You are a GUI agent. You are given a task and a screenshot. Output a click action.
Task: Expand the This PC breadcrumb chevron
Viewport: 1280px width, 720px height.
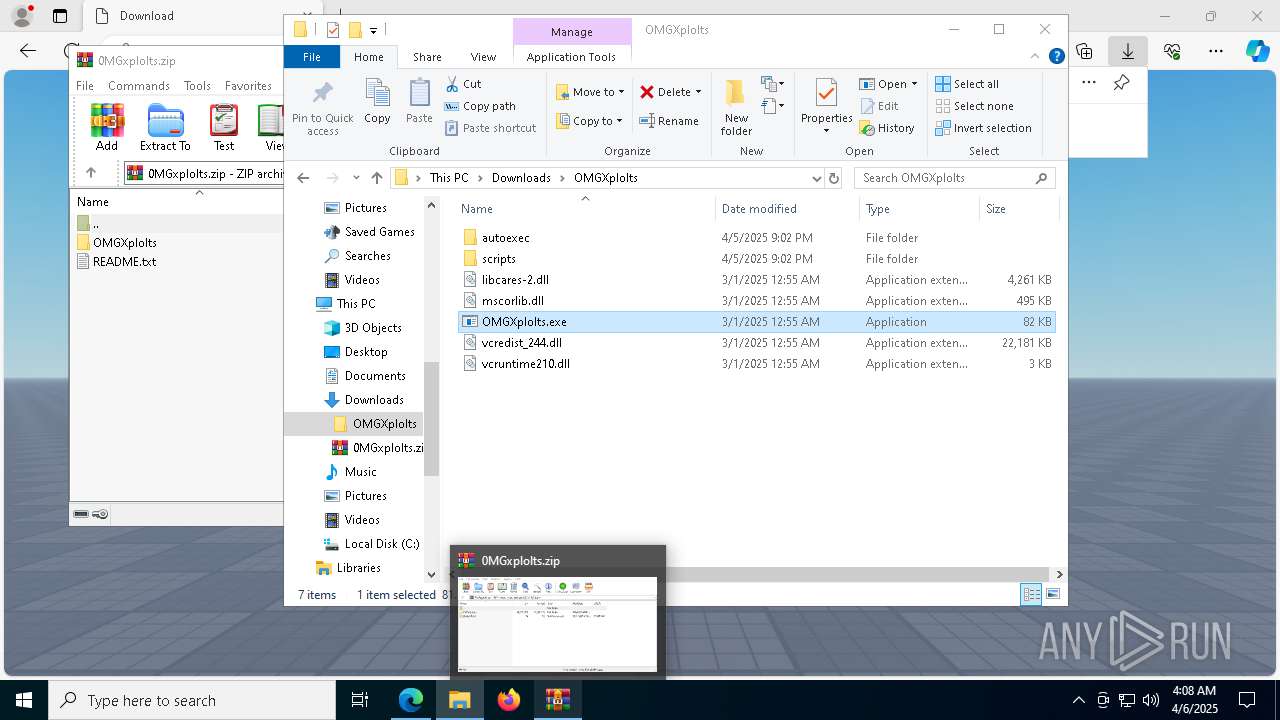(x=480, y=178)
